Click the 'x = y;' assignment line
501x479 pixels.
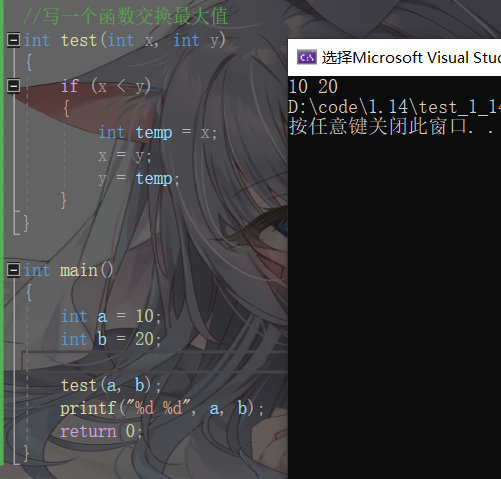(x=125, y=155)
